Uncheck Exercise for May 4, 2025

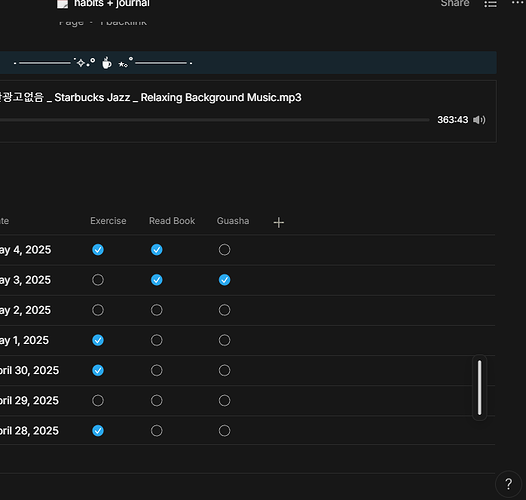coord(98,250)
